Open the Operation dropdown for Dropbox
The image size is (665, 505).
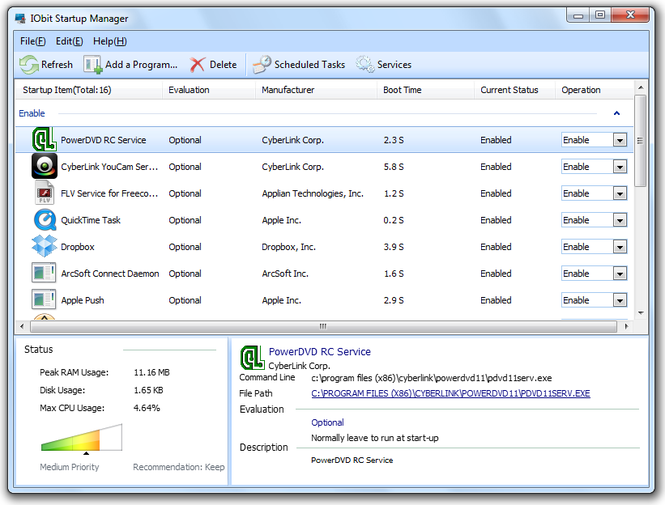(620, 247)
